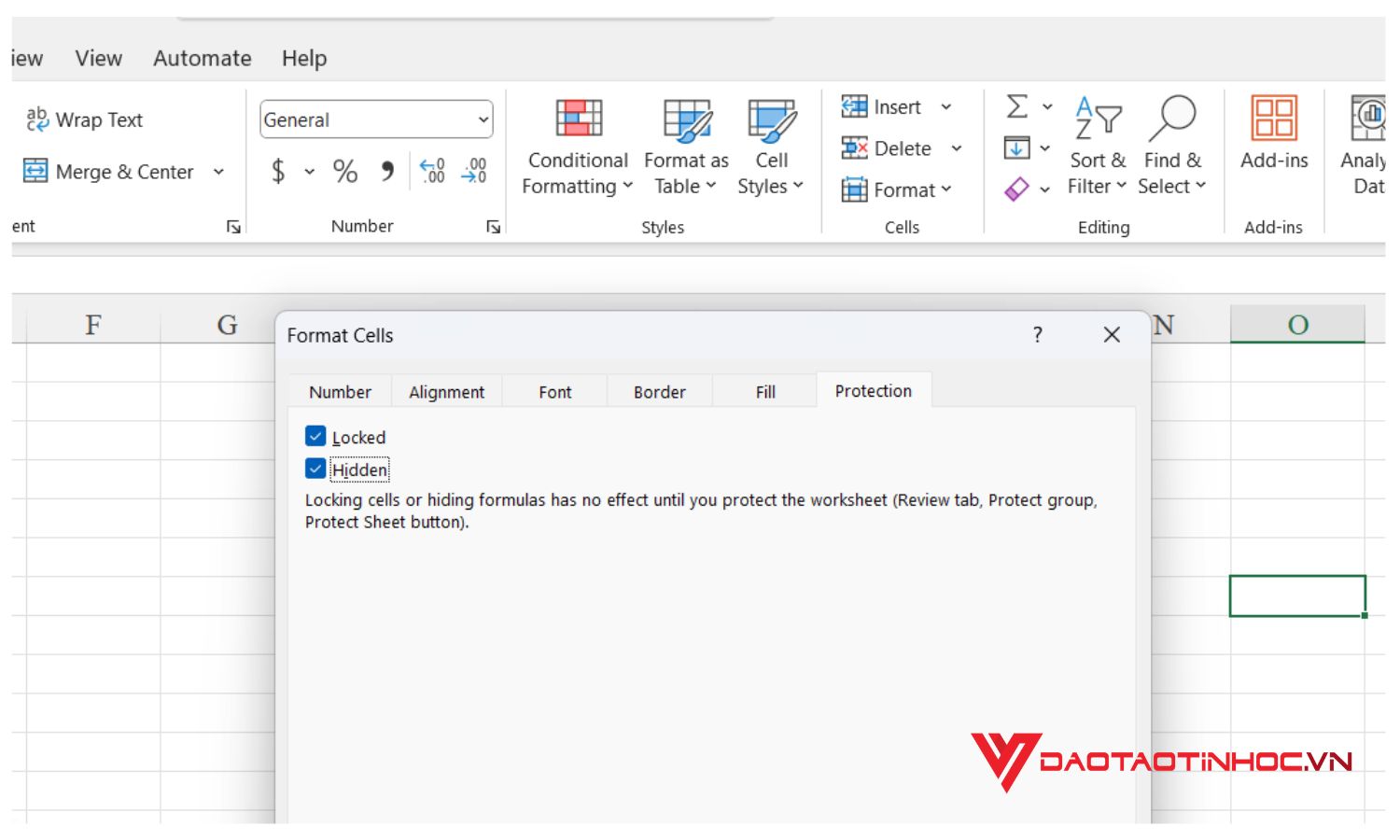1400x840 pixels.
Task: Select the active cell in column O
Action: (x=1297, y=595)
